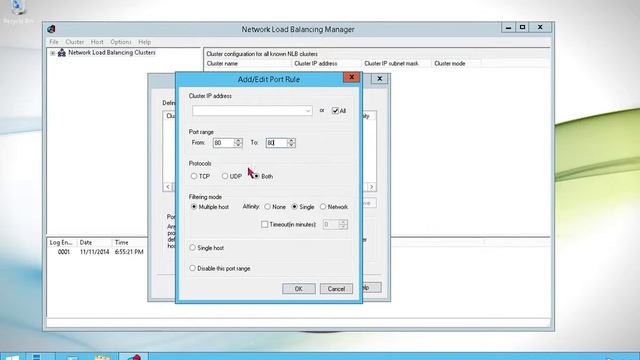This screenshot has width=640, height=360.
Task: Close the dialog behind Add/Edit Port Rule
Action: pyautogui.click(x=380, y=79)
